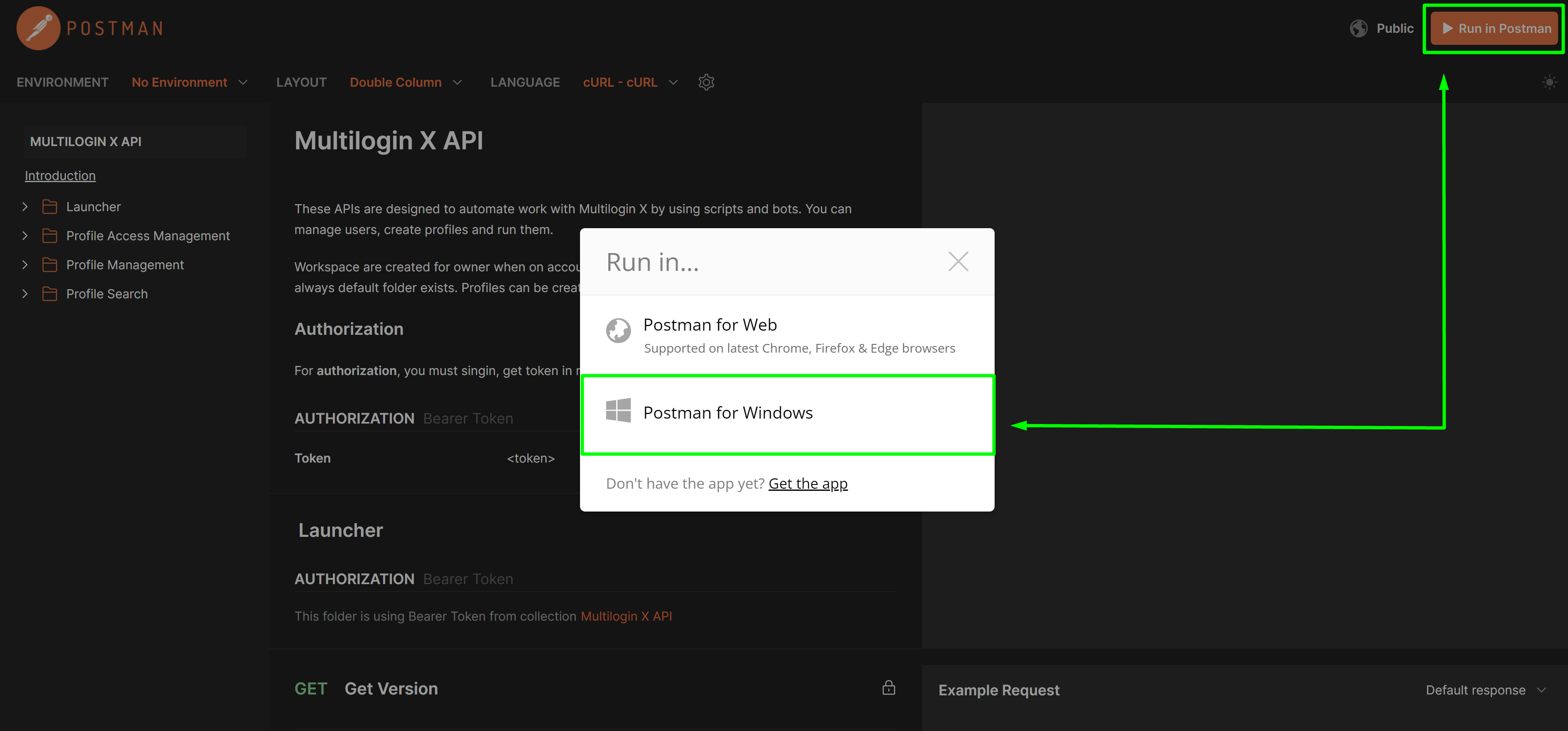Image resolution: width=1568 pixels, height=731 pixels.
Task: Open the No Environment dropdown
Action: click(x=189, y=82)
